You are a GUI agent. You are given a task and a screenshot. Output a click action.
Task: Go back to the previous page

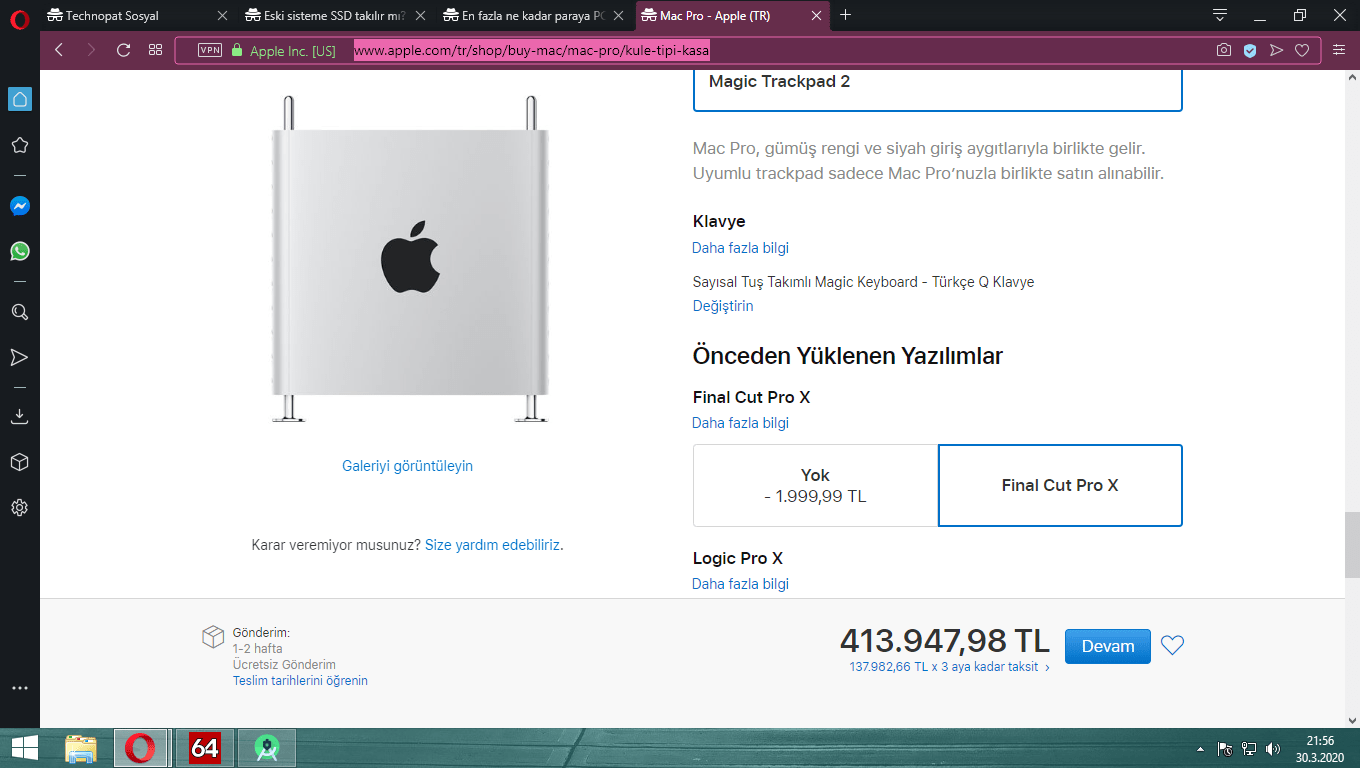pyautogui.click(x=59, y=50)
